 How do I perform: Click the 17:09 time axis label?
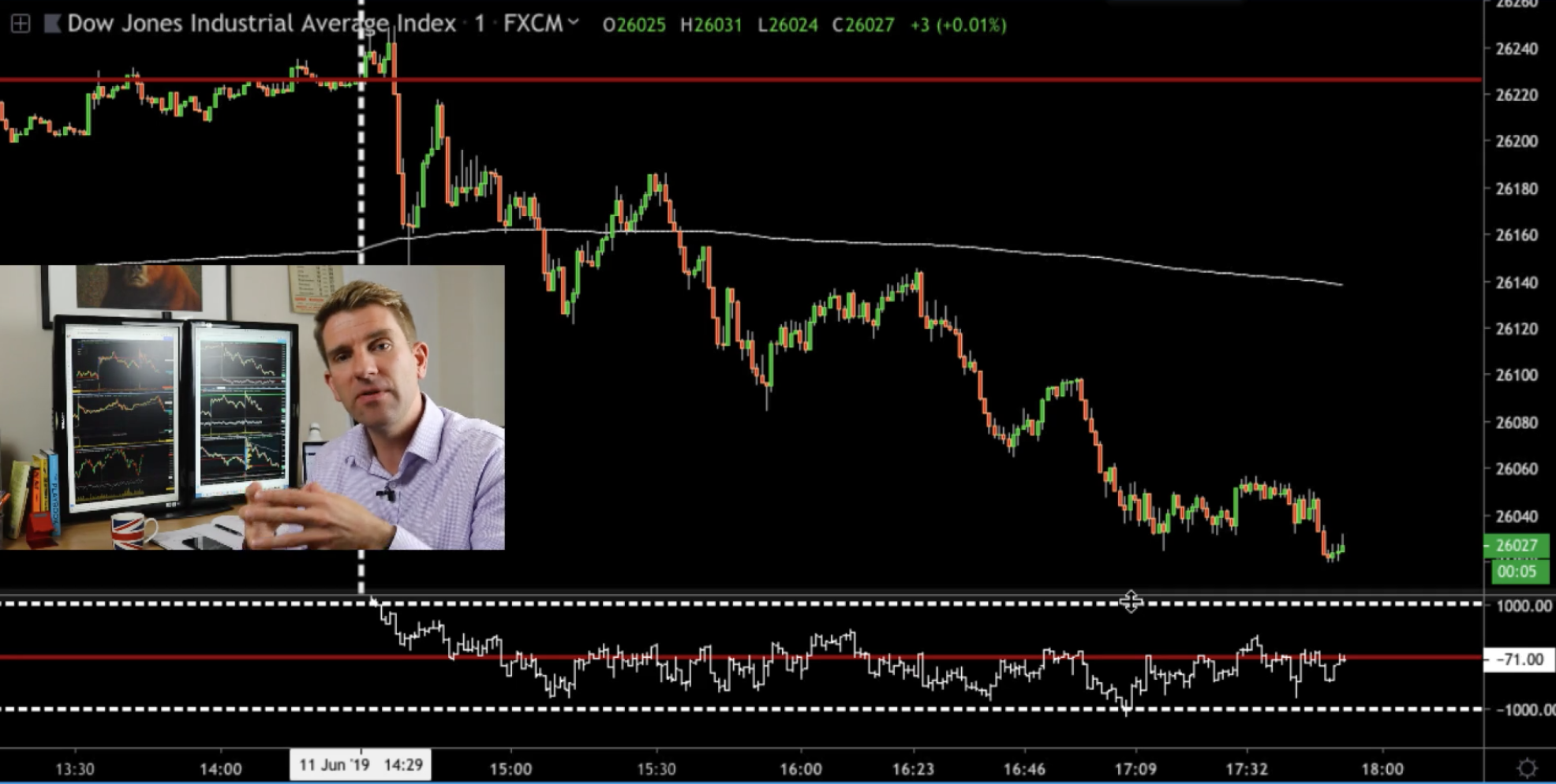pyautogui.click(x=1135, y=768)
